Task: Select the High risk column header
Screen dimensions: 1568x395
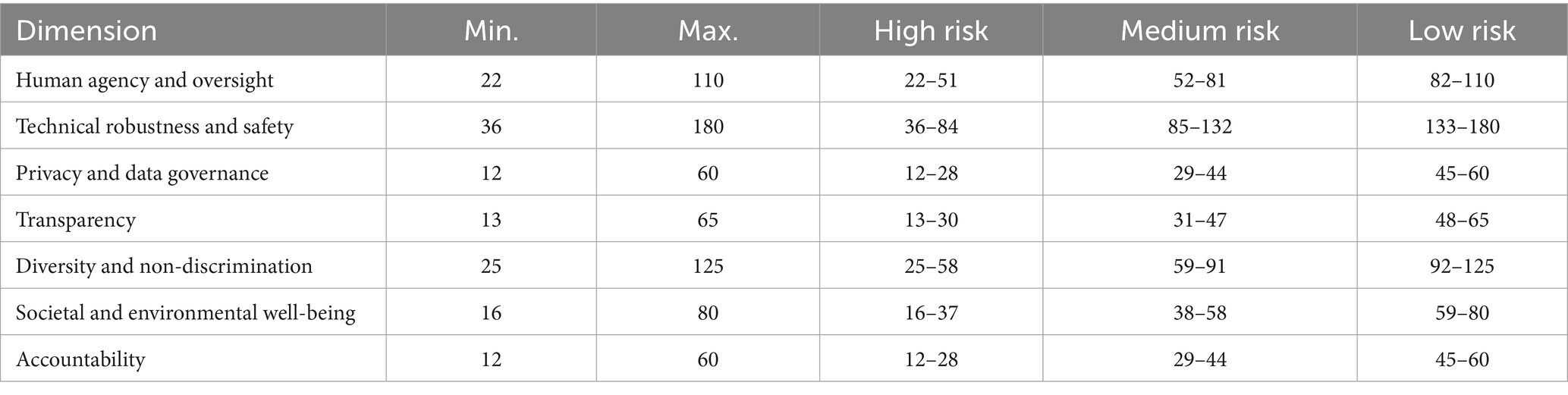Action: [x=931, y=31]
